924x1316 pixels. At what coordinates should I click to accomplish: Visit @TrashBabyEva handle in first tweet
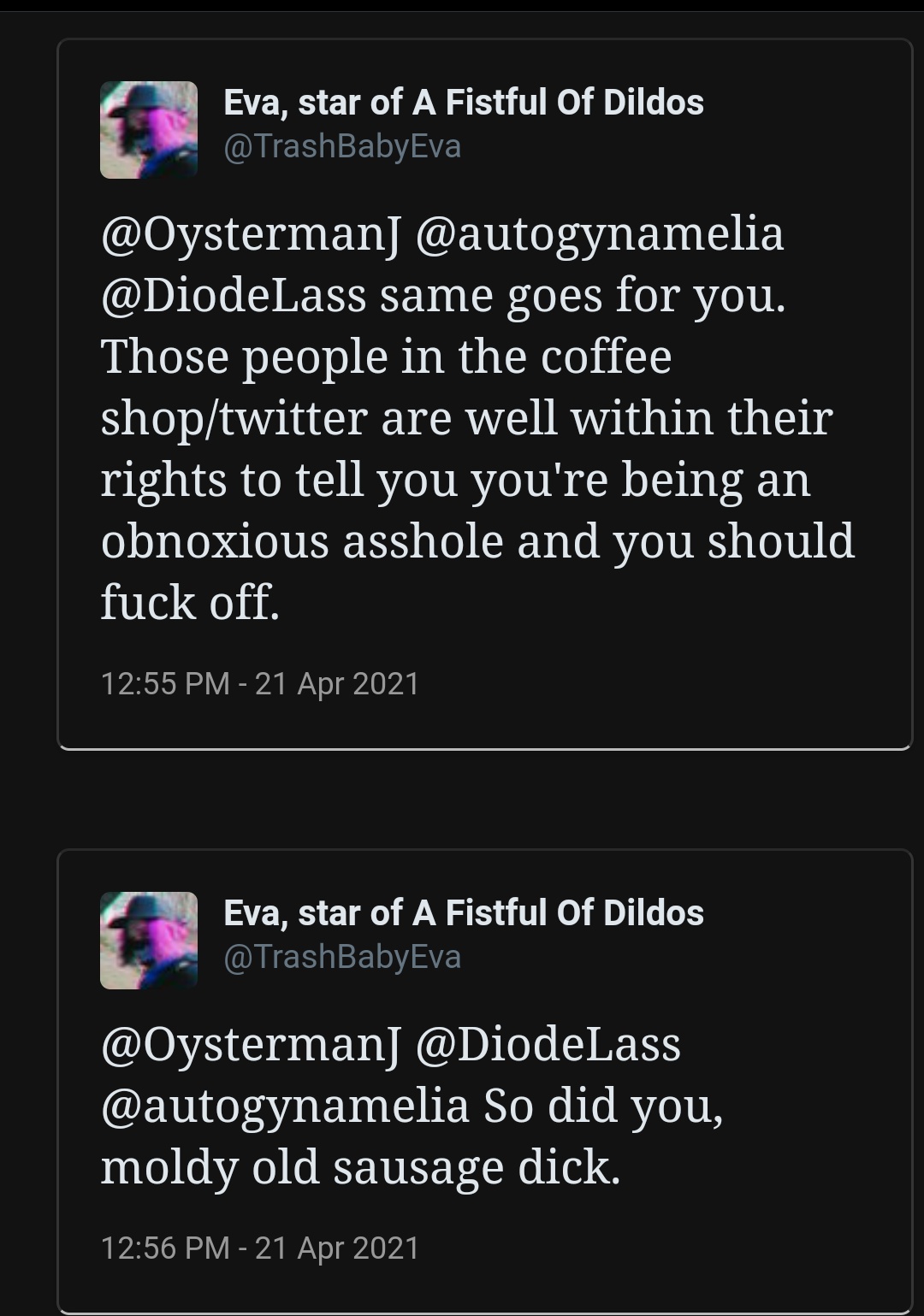point(342,146)
